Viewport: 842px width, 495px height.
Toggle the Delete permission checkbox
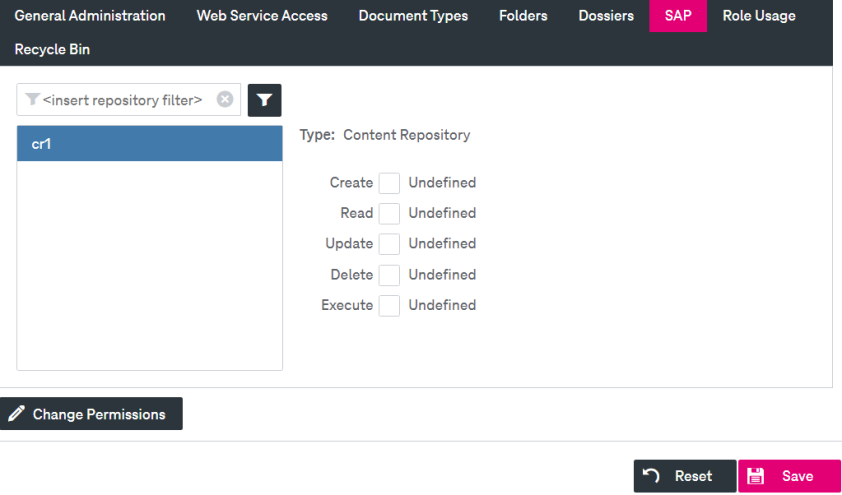pos(389,275)
